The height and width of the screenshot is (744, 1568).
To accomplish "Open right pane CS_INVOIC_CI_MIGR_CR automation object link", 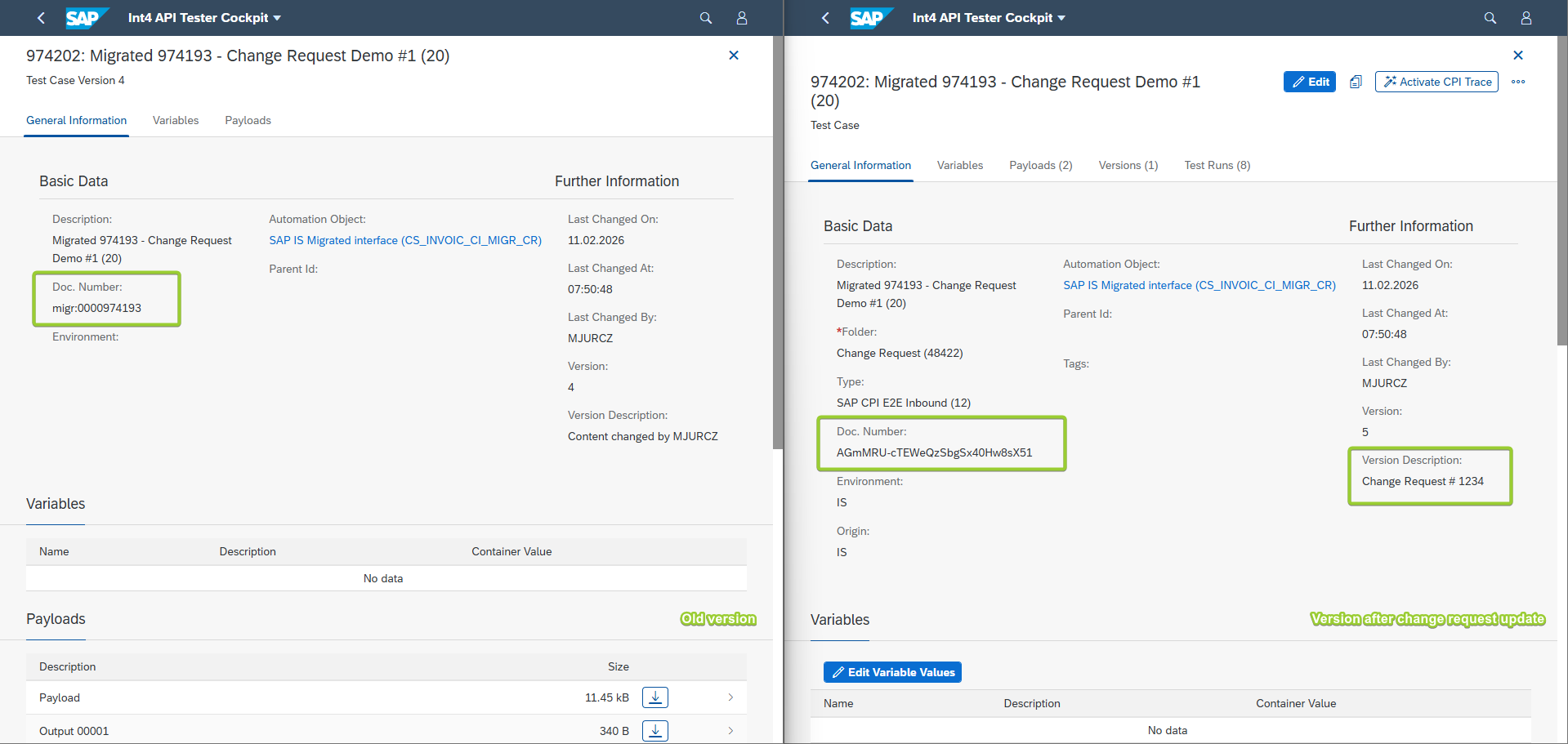I will (1199, 285).
